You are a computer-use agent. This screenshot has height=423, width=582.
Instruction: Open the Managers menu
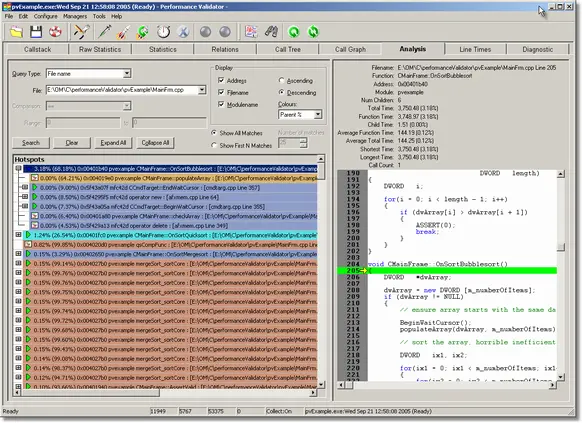[75, 16]
